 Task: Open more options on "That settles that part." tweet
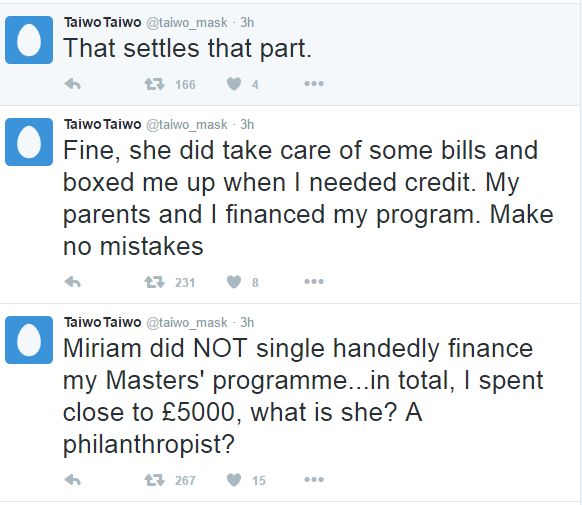tap(314, 84)
